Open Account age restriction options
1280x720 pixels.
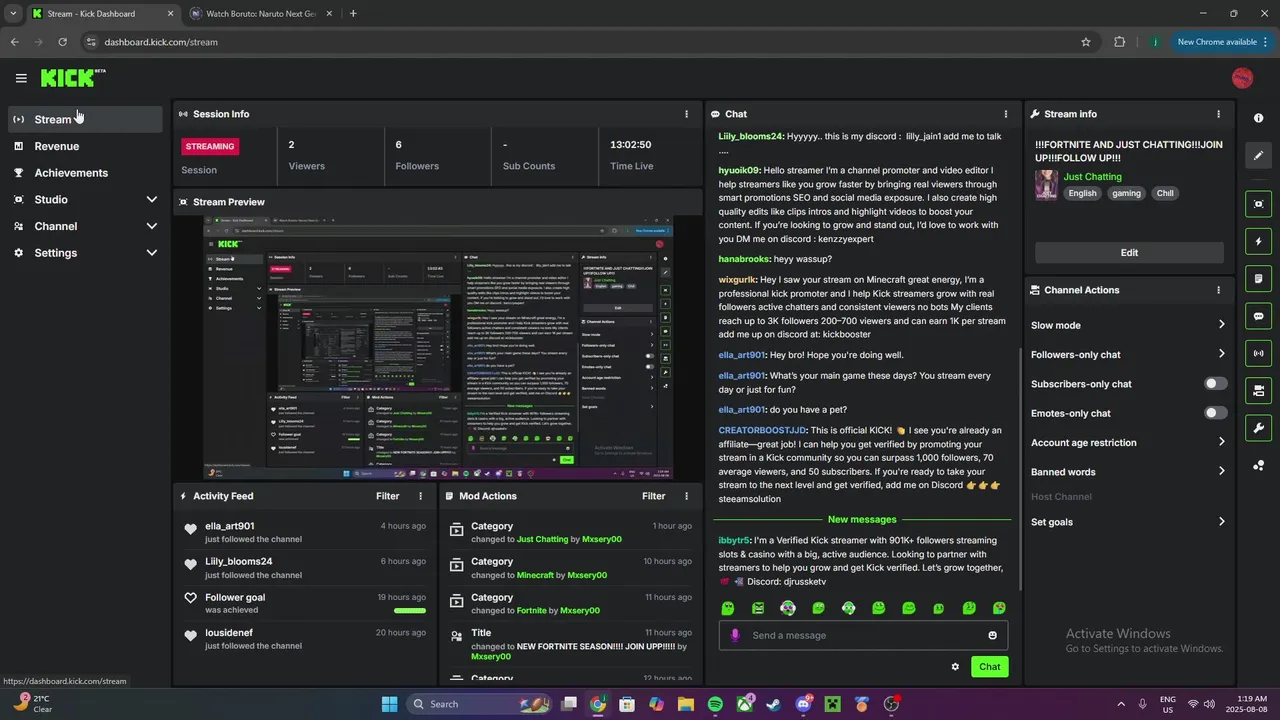pos(1128,443)
